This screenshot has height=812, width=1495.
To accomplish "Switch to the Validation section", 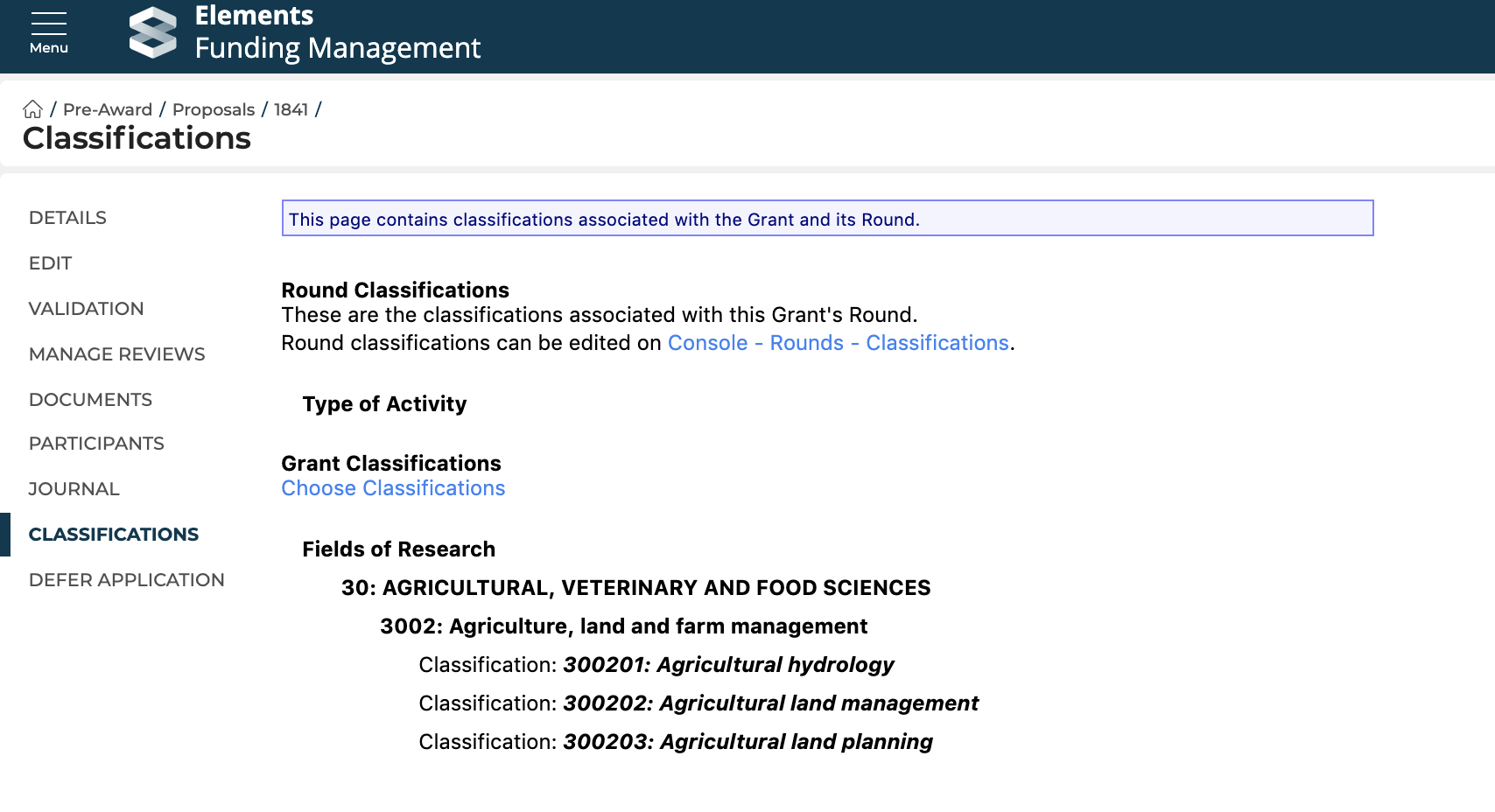I will 86,309.
